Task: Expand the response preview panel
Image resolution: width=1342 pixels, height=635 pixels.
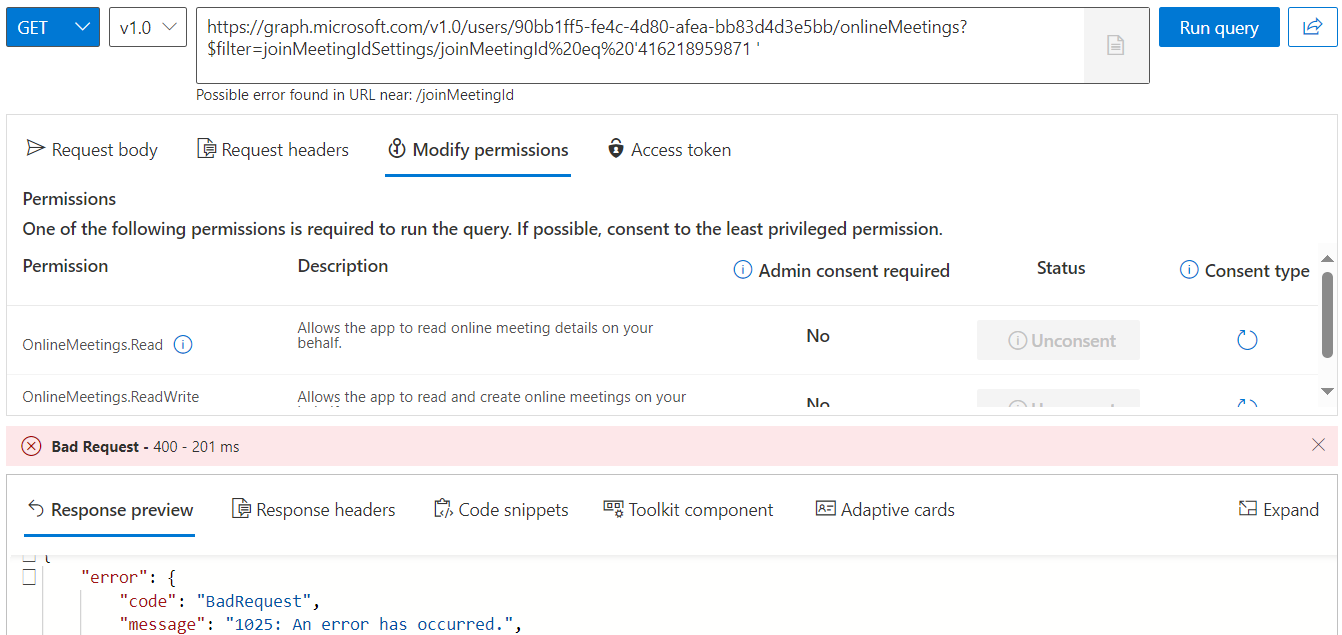Action: [x=1278, y=510]
